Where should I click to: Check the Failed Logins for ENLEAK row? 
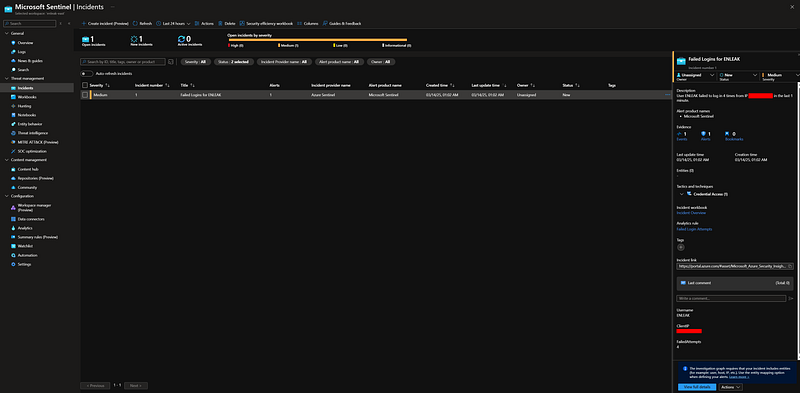tap(85, 95)
